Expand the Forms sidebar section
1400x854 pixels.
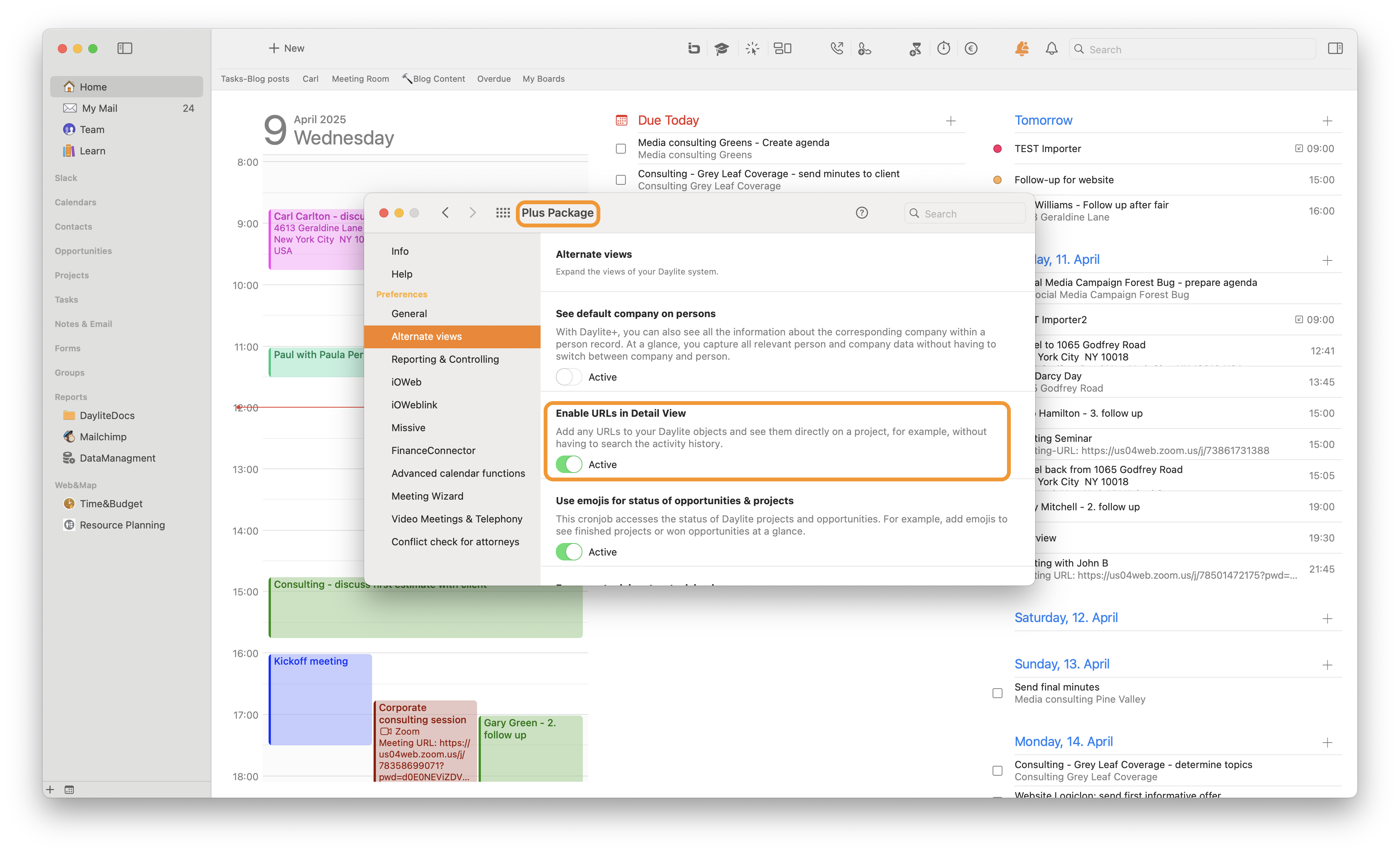68,348
